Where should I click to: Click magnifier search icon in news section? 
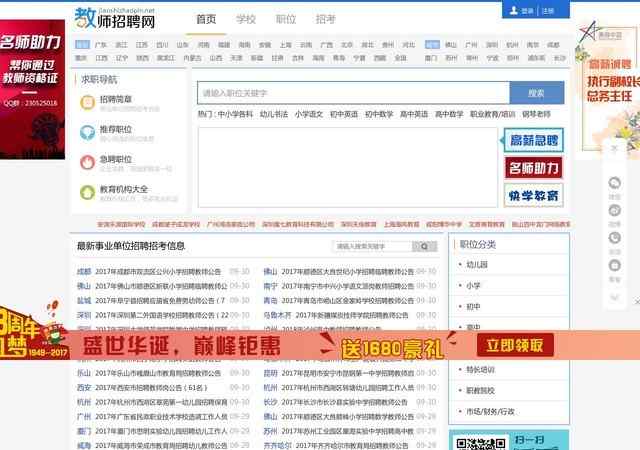[424, 246]
